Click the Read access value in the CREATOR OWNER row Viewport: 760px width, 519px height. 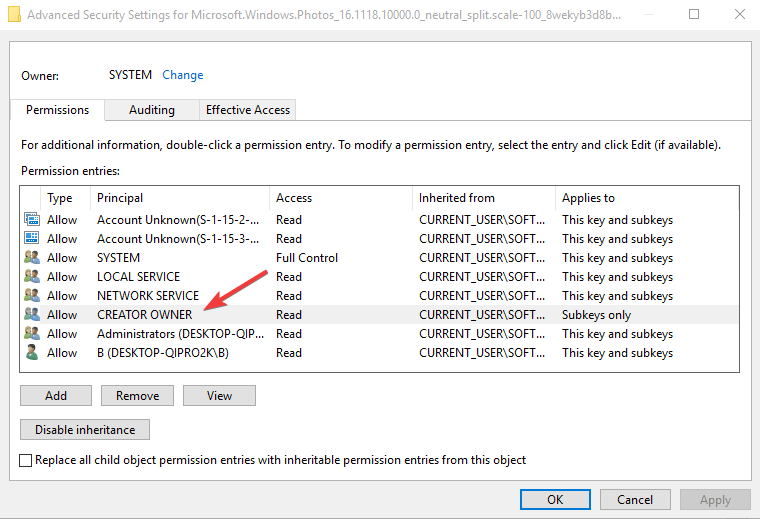click(289, 315)
